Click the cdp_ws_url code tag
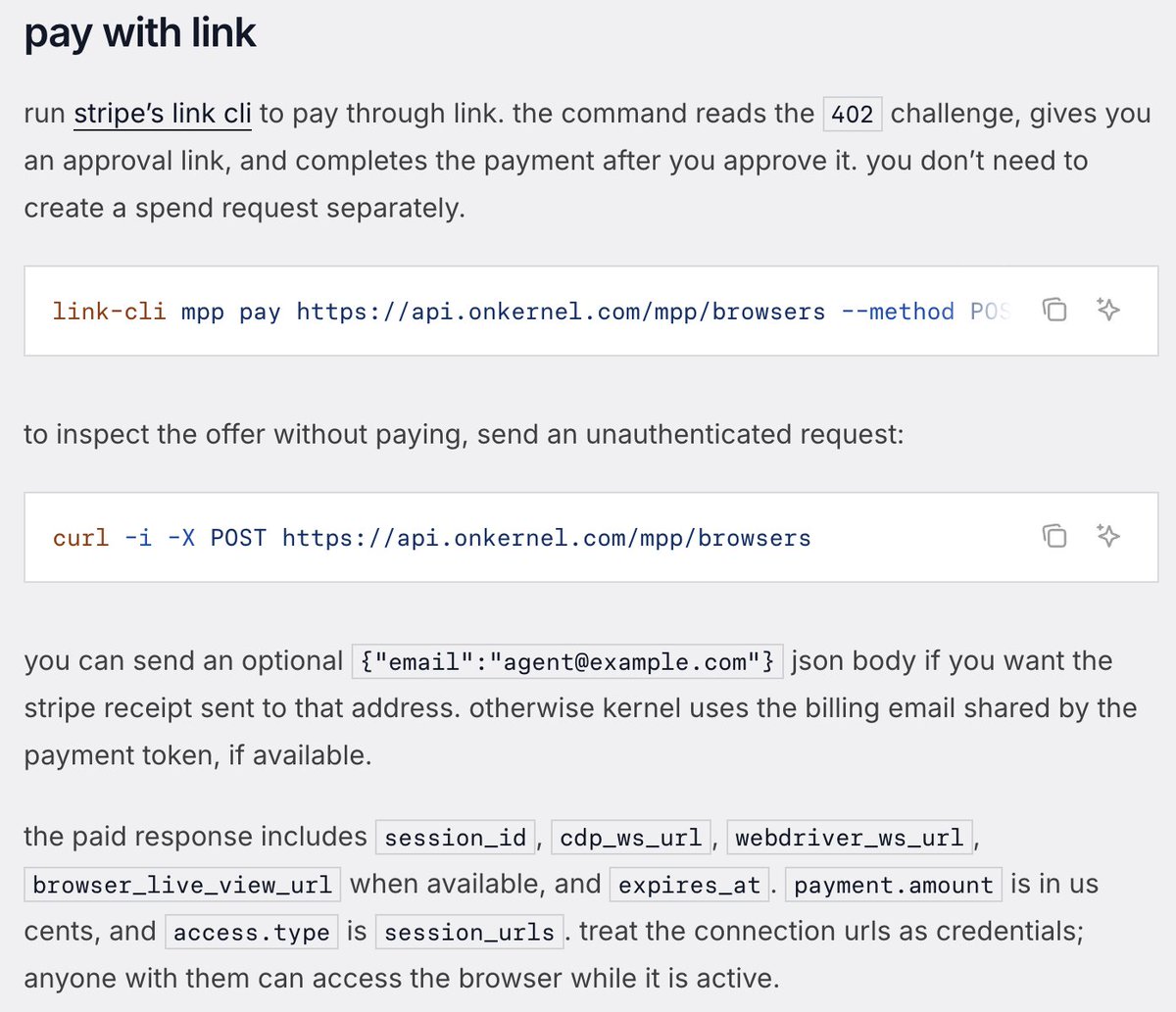 point(631,838)
